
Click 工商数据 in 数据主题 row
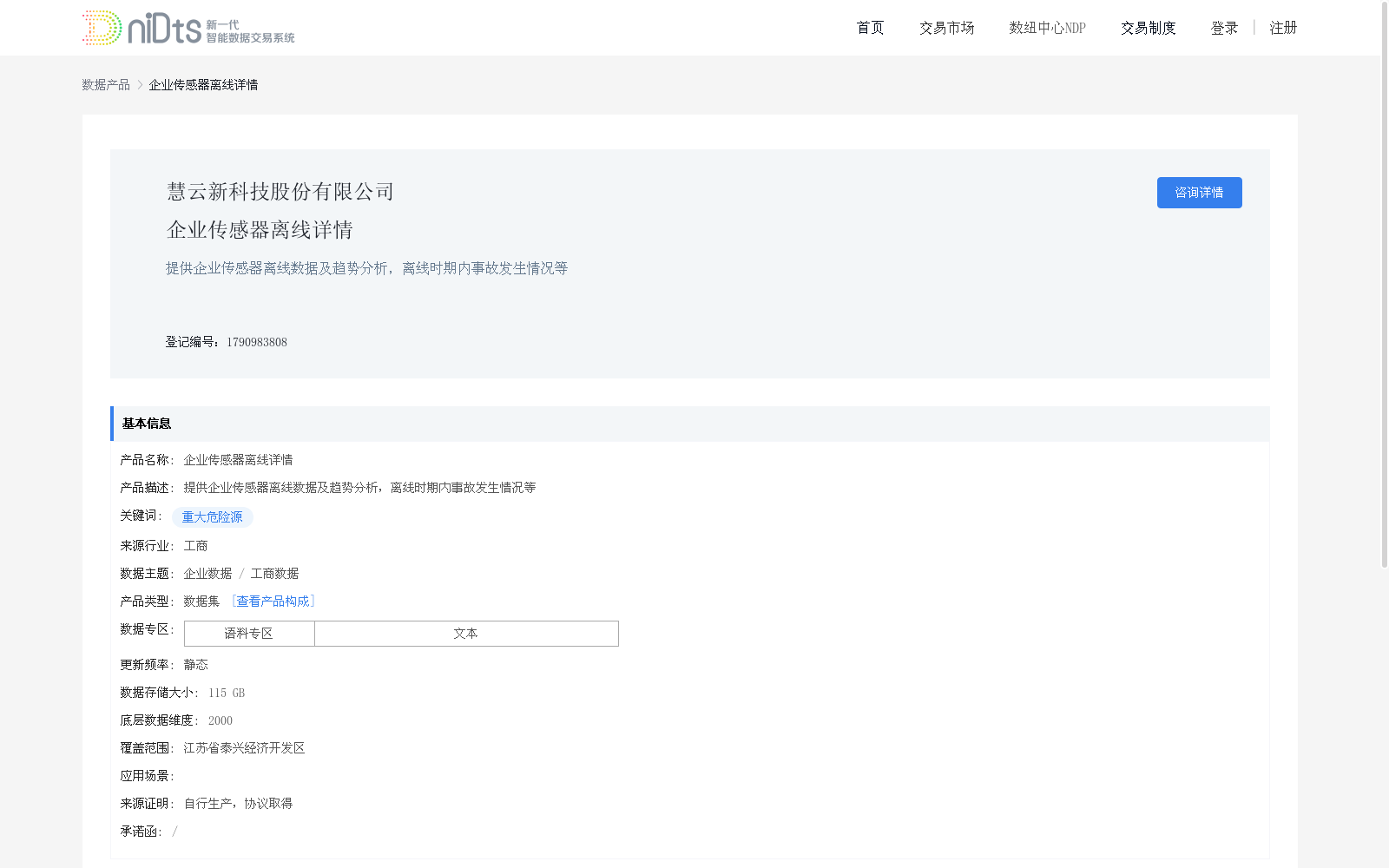point(274,574)
